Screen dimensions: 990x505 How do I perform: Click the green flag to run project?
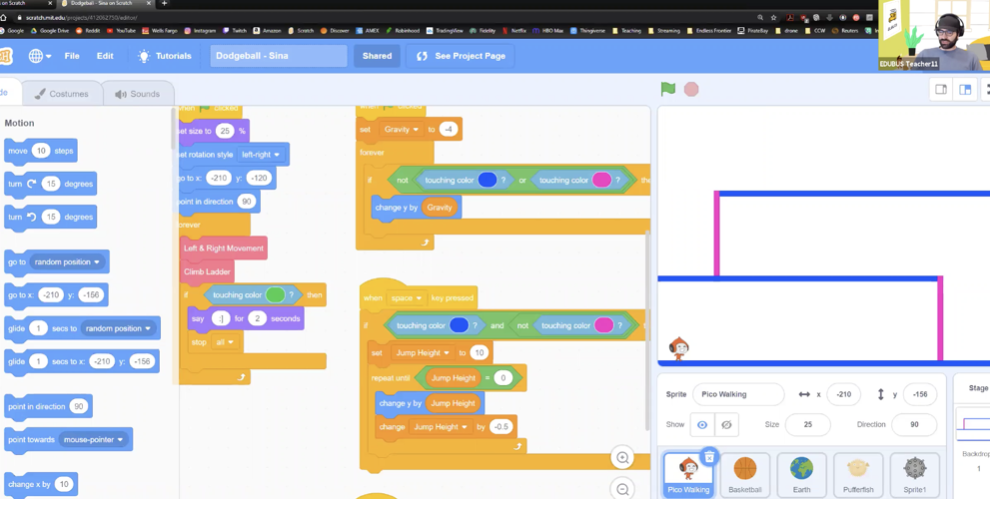click(668, 89)
